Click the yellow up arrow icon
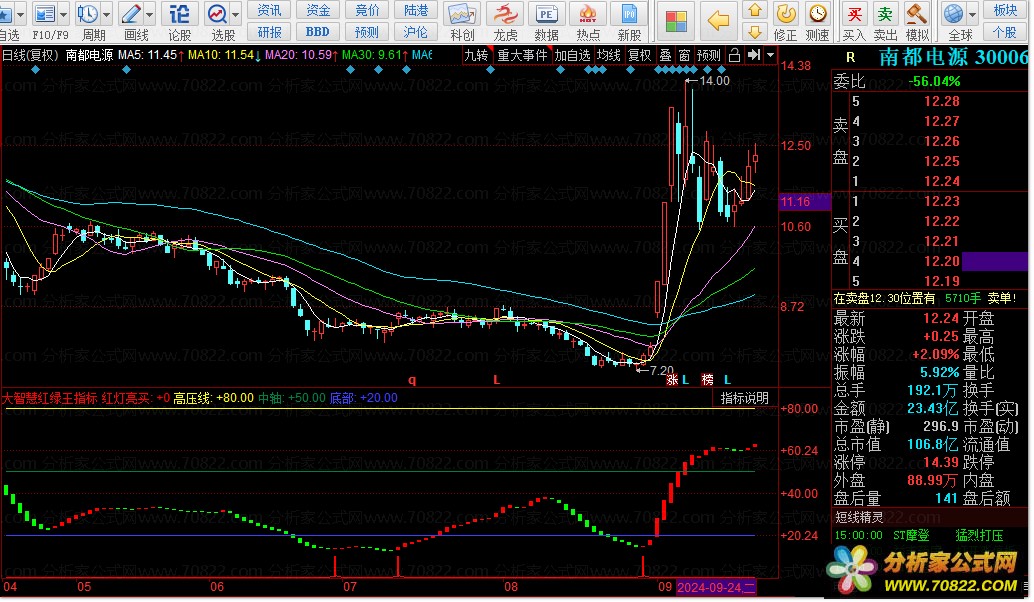The image size is (1034, 602). (755, 11)
